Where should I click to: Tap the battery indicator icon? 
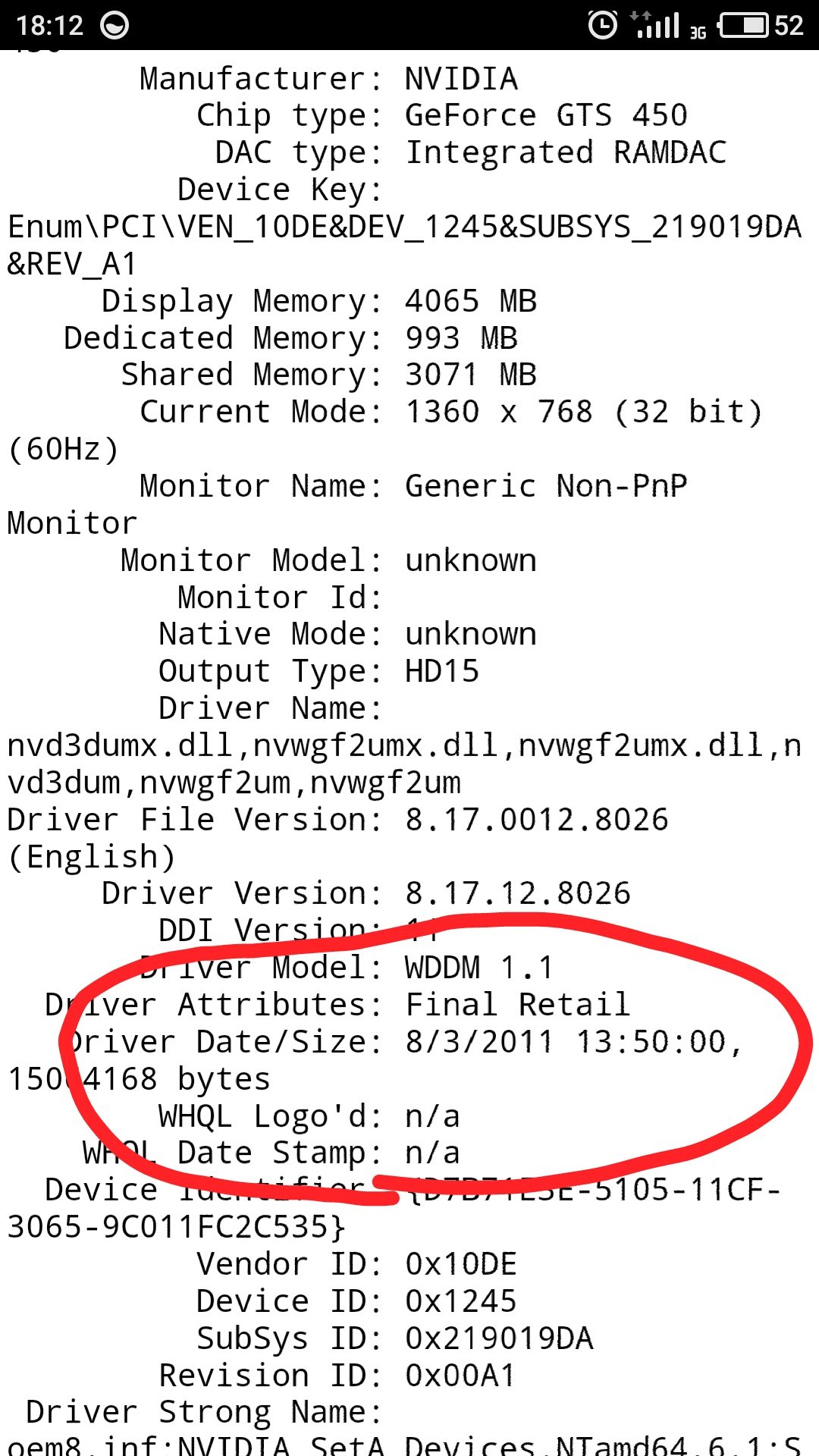click(x=744, y=25)
